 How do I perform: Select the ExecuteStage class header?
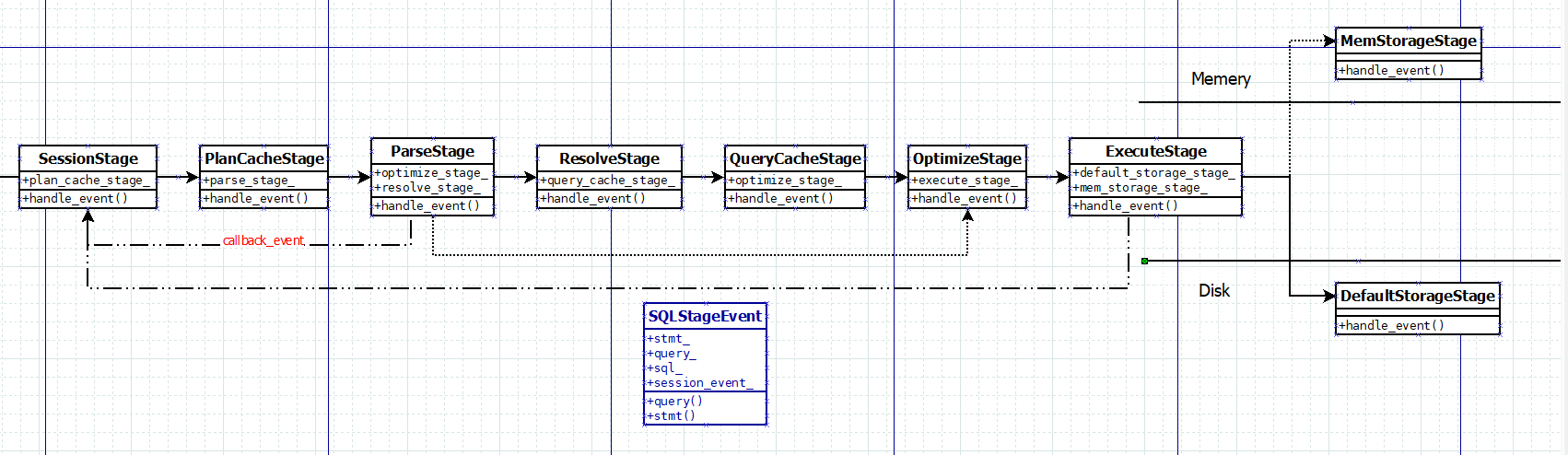(x=1155, y=151)
